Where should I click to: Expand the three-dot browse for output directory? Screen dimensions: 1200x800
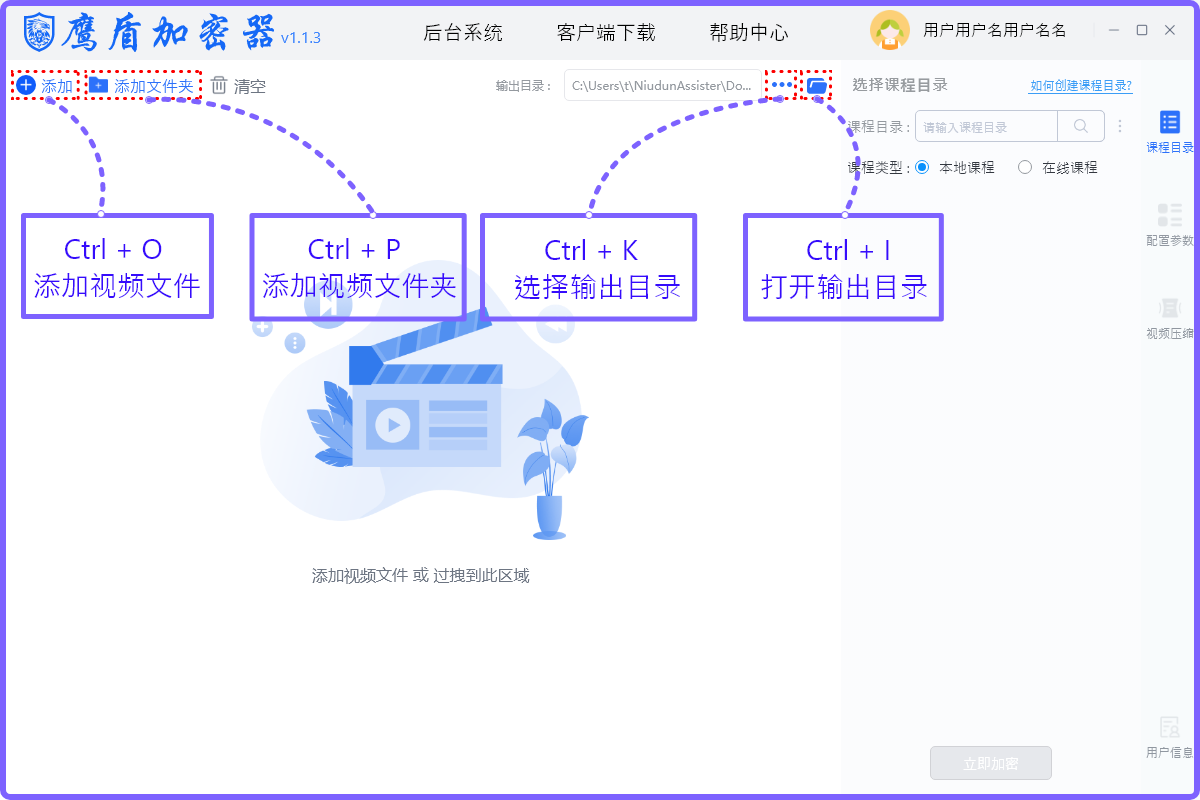(x=781, y=86)
